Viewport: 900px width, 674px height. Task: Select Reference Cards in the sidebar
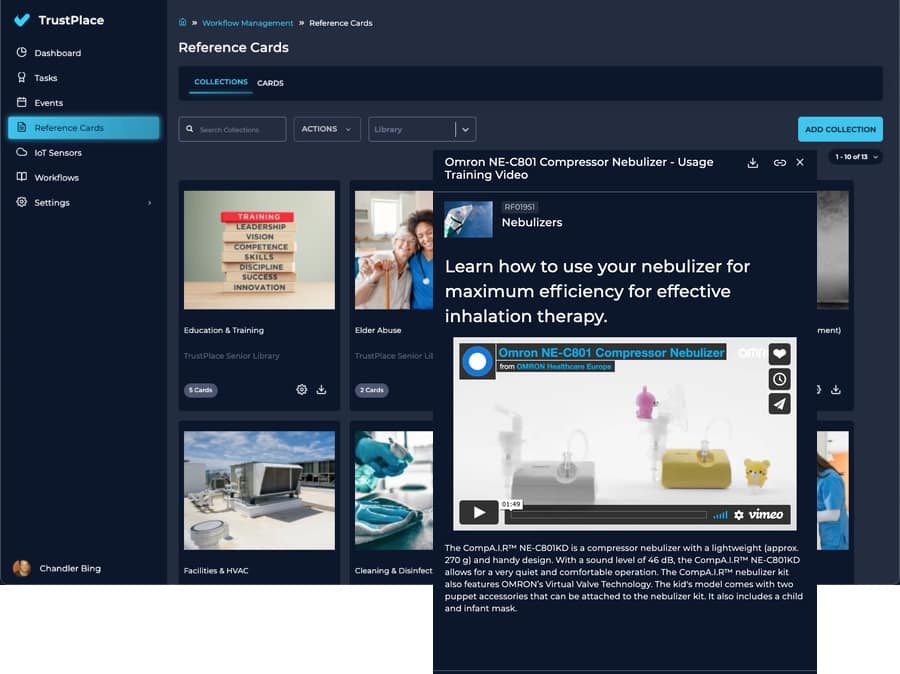click(x=84, y=127)
